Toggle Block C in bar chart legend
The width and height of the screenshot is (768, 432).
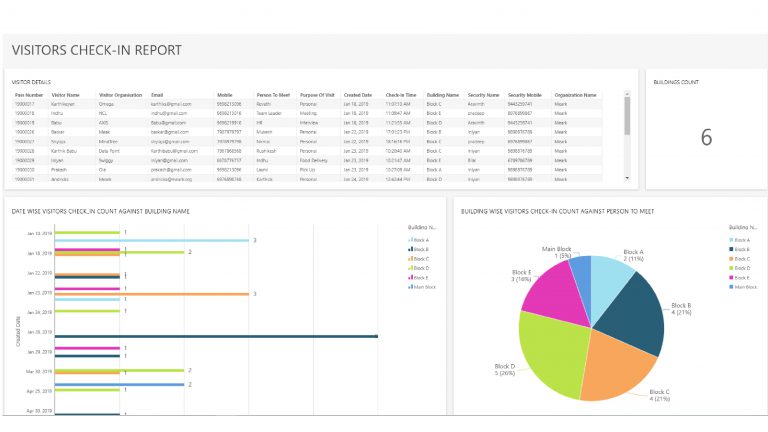click(x=419, y=258)
